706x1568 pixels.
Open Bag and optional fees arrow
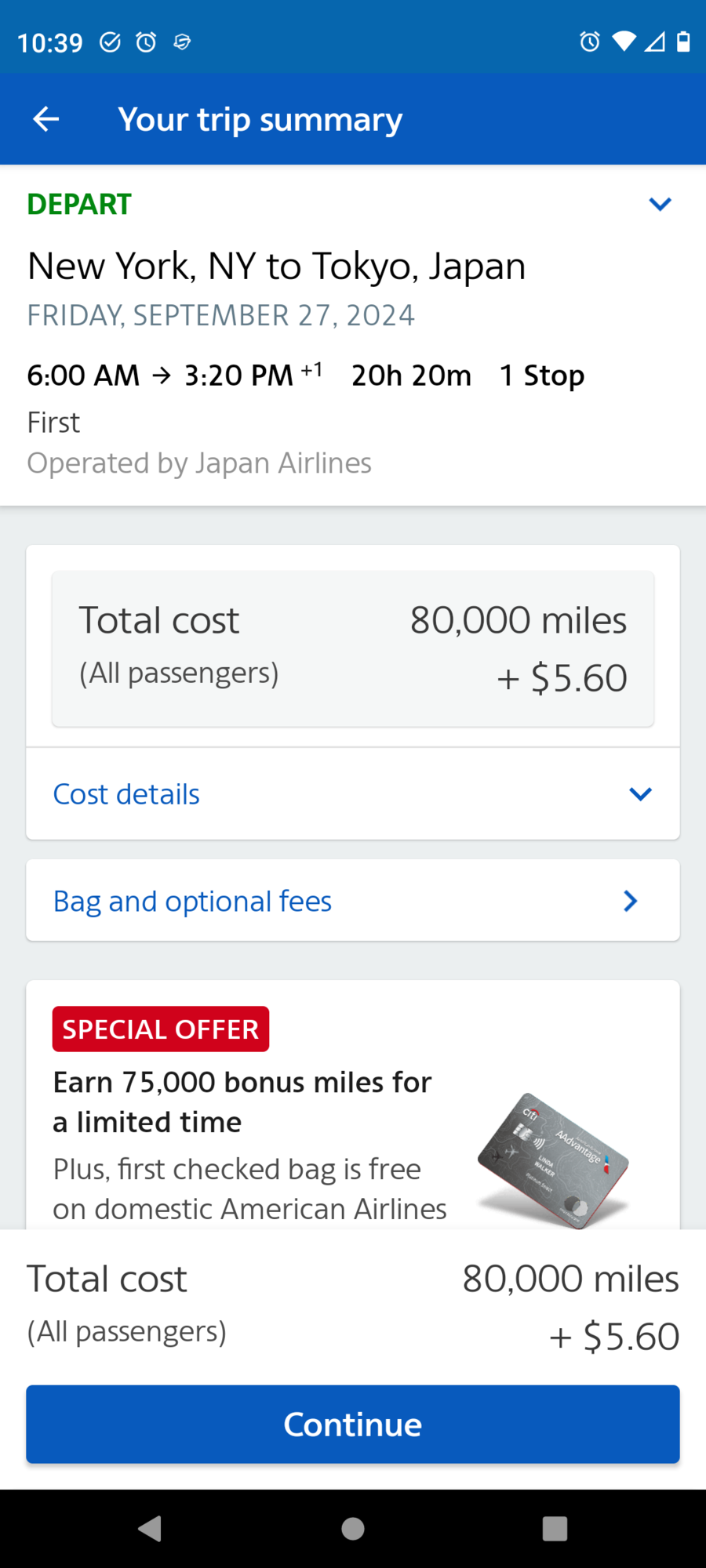coord(630,901)
